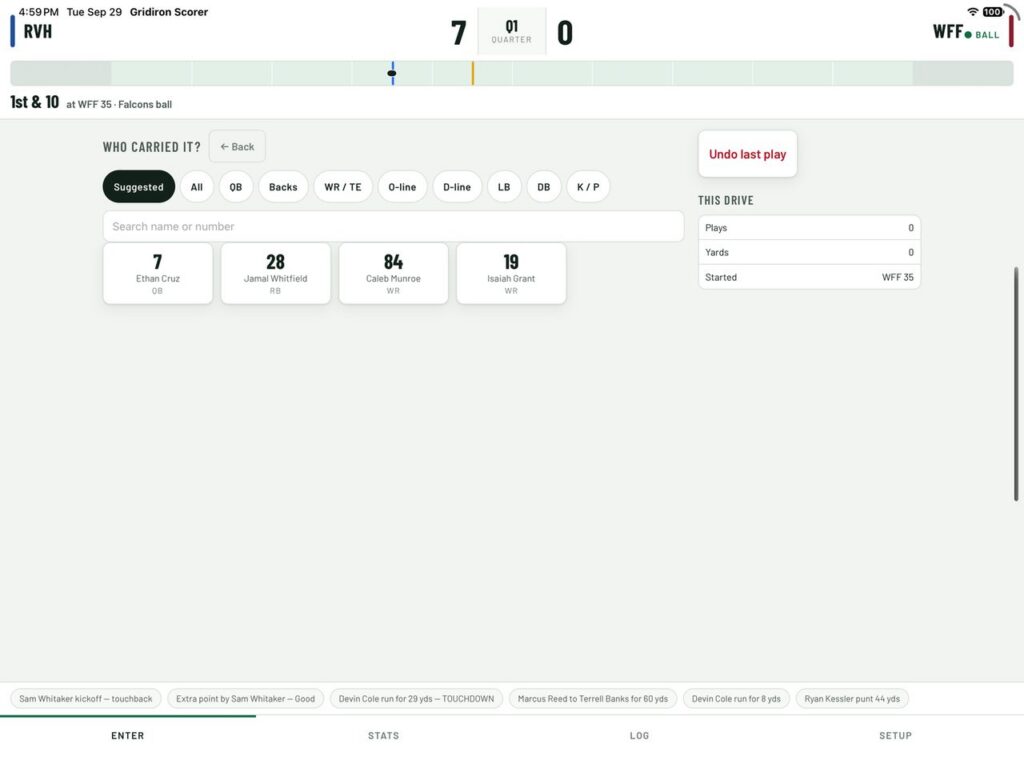
Task: Tap the RVH team name
Action: (38, 31)
